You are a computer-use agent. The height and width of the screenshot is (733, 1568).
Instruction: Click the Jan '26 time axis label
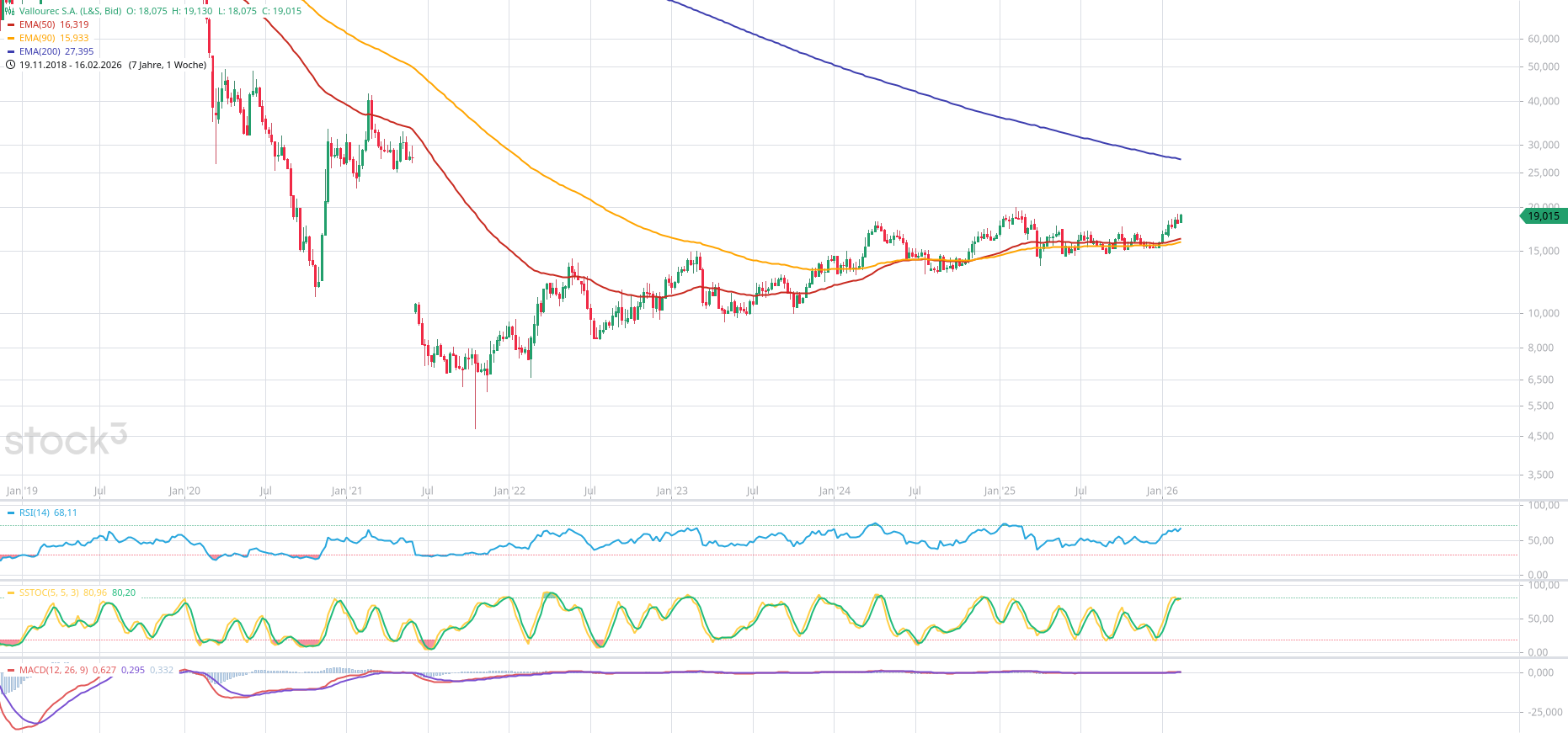click(x=1161, y=491)
